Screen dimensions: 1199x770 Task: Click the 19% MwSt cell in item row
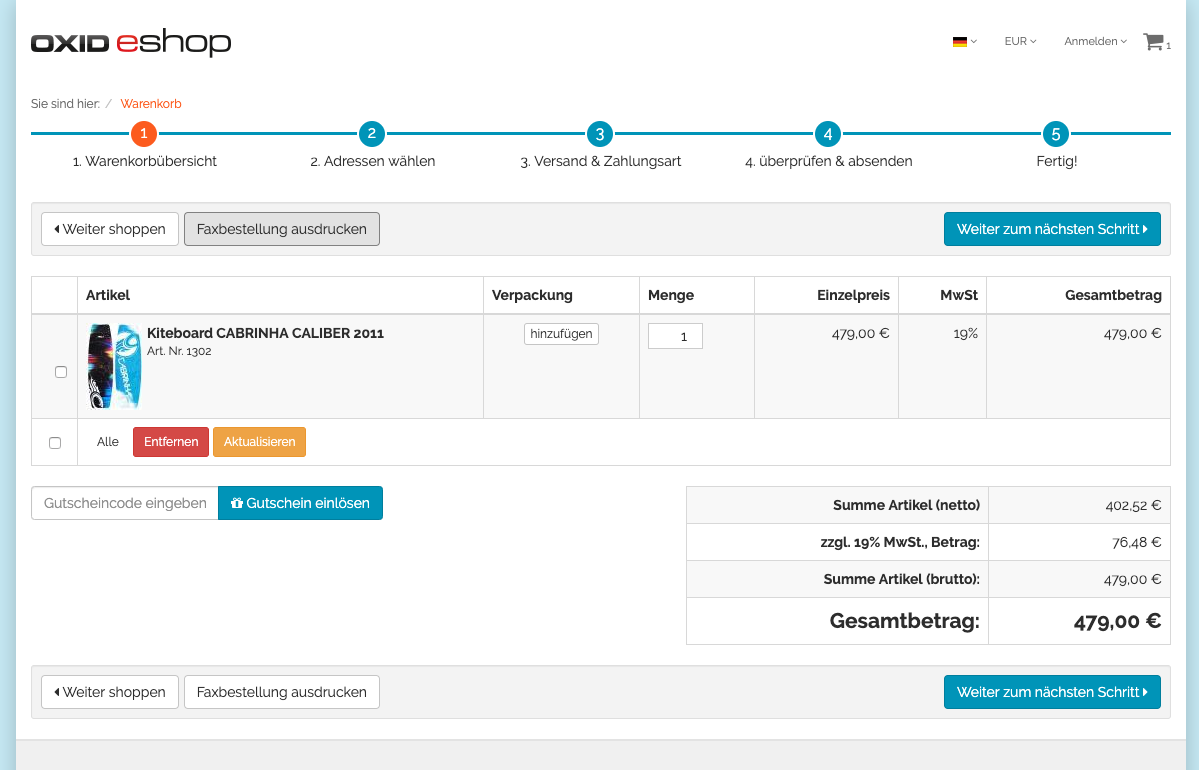[x=966, y=334]
